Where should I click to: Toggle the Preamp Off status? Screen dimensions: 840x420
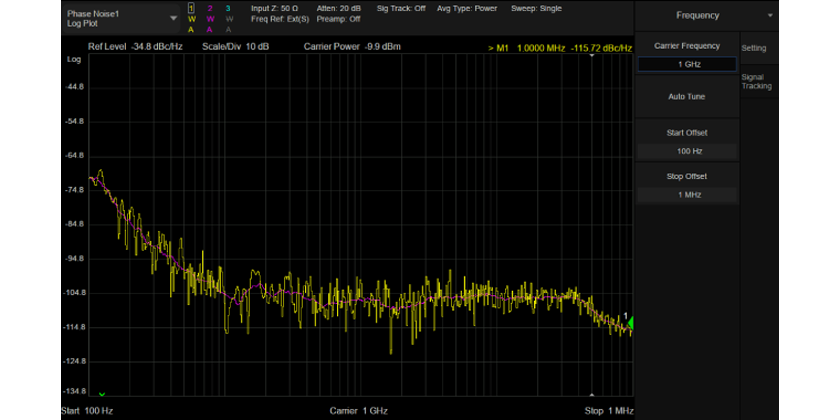point(341,18)
